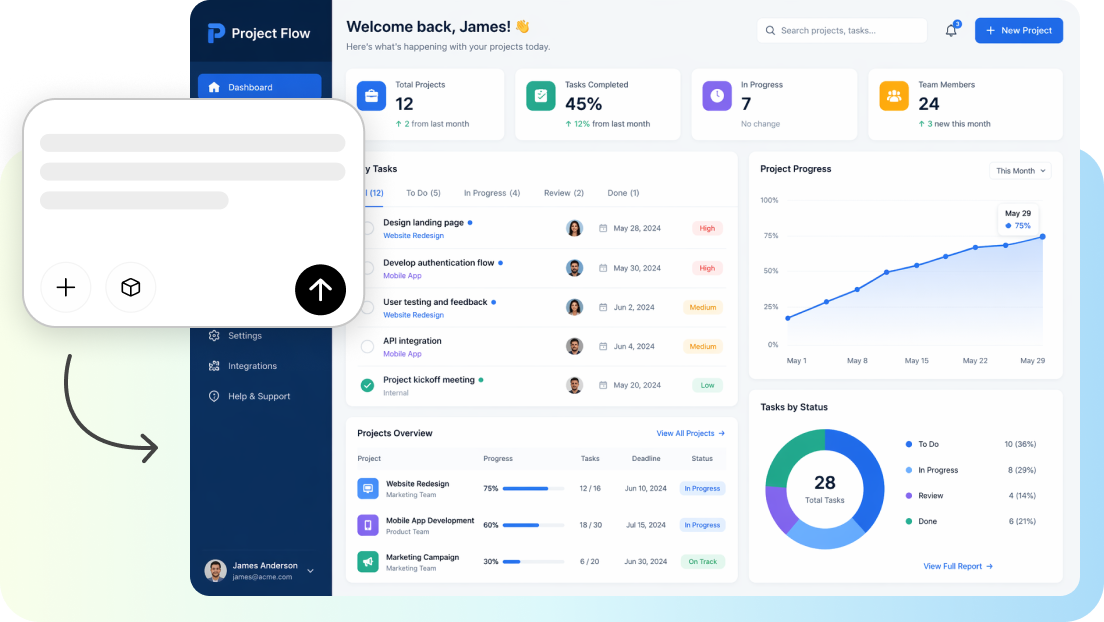This screenshot has height=622, width=1104.
Task: Click the cube icon in prompt card
Action: (130, 287)
